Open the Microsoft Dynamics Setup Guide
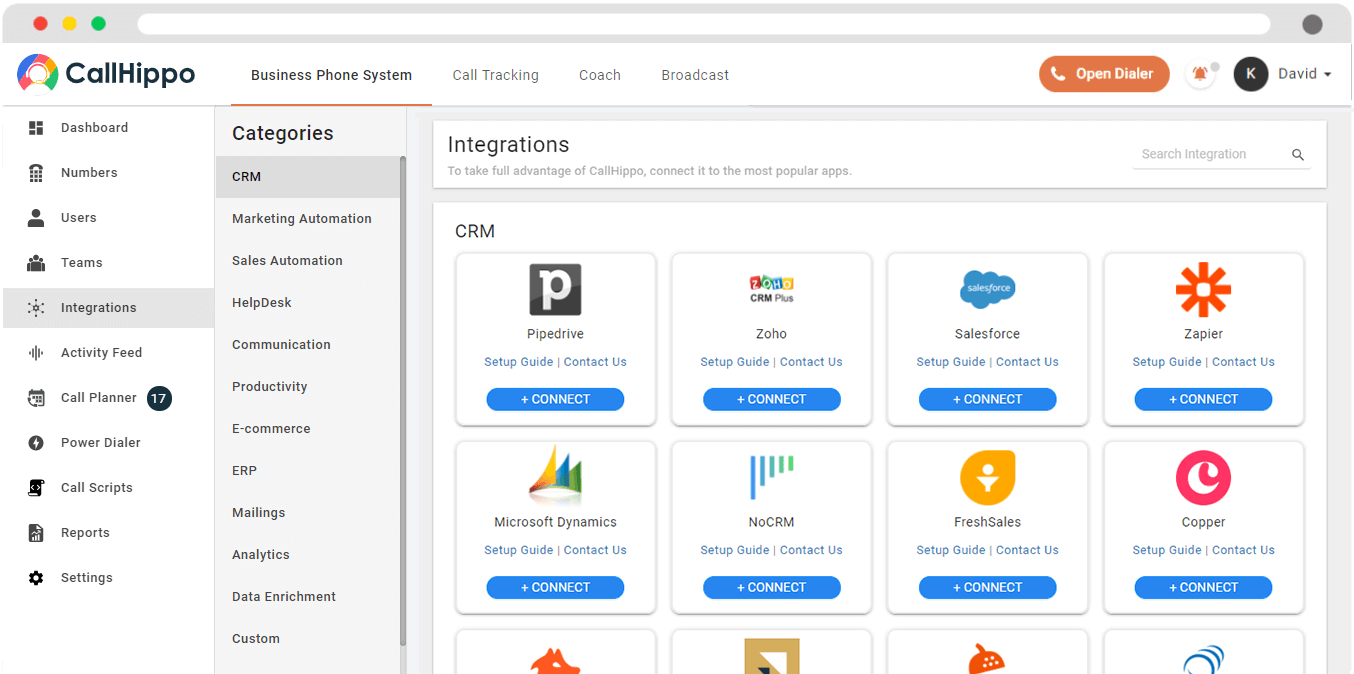Screen dimensions: 1354x674 pos(518,550)
